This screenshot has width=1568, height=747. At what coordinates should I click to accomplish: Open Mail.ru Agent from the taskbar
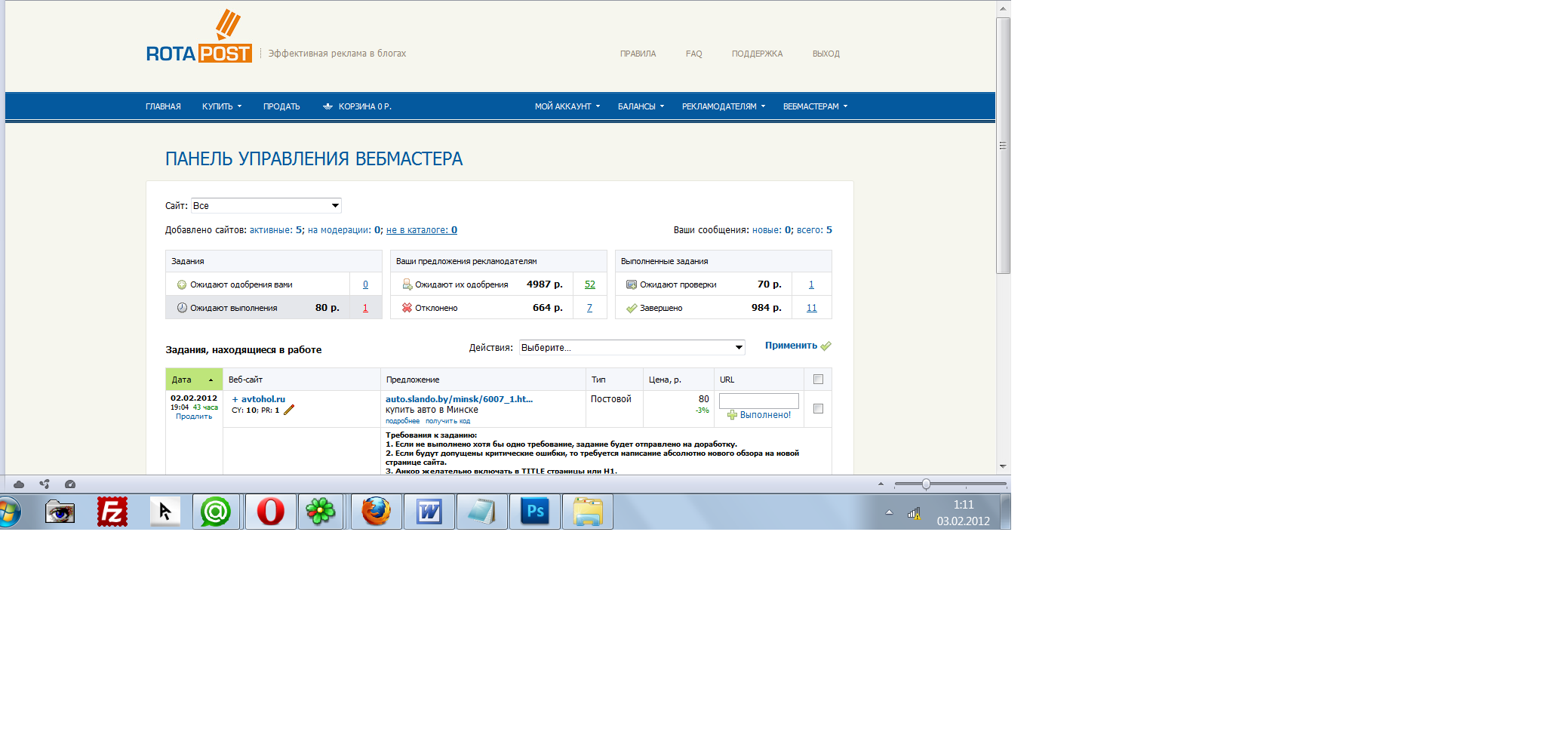pyautogui.click(x=216, y=512)
